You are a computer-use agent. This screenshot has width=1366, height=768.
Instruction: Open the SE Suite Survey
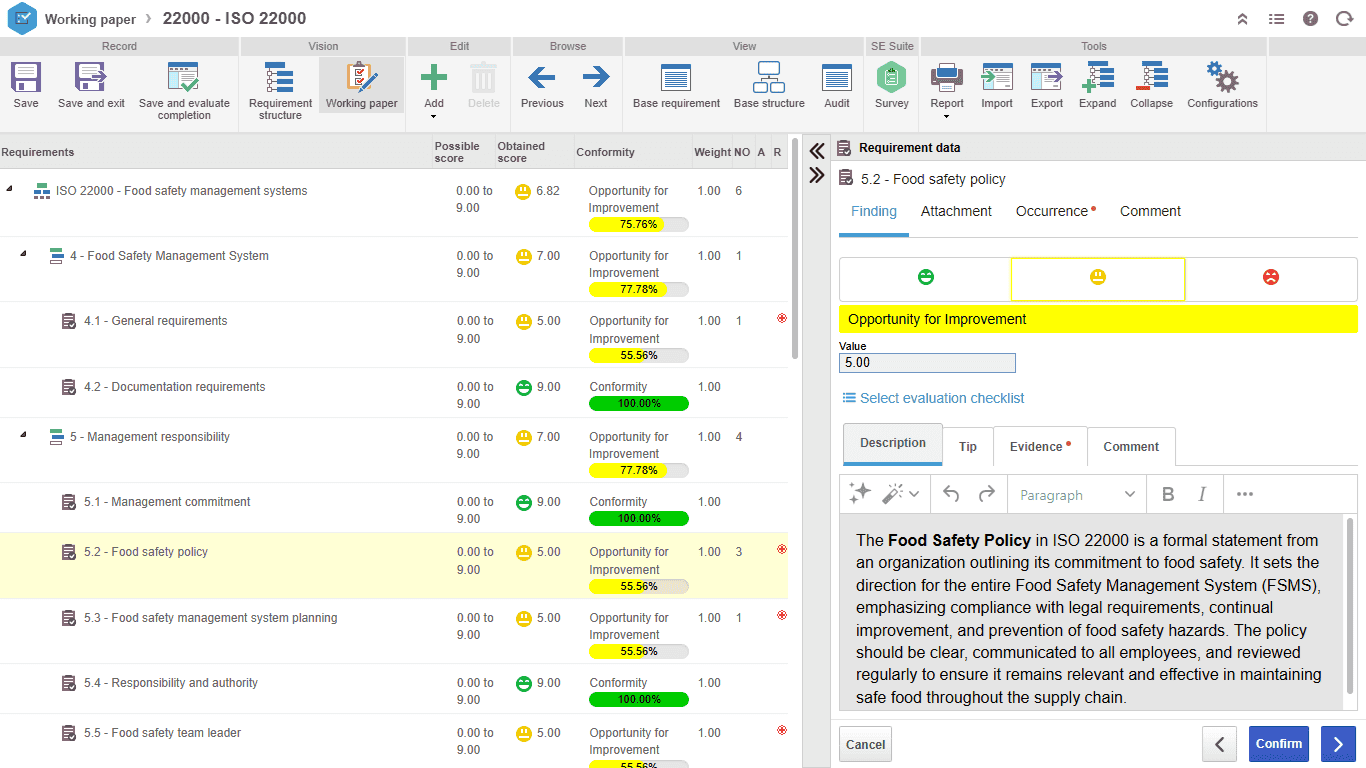891,77
